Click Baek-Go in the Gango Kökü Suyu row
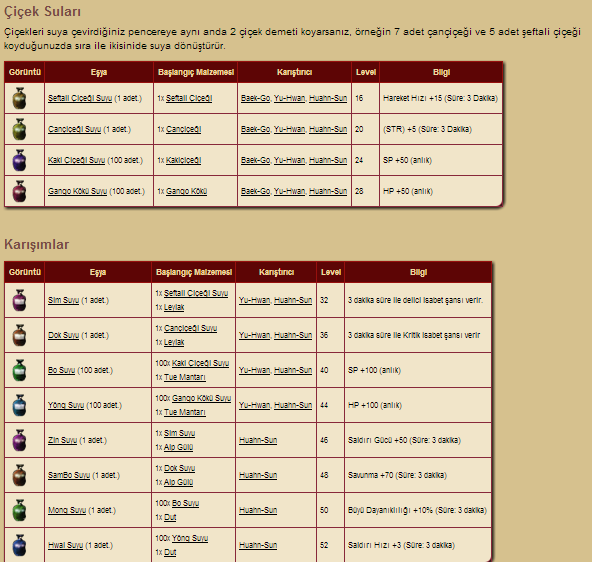 coord(255,191)
